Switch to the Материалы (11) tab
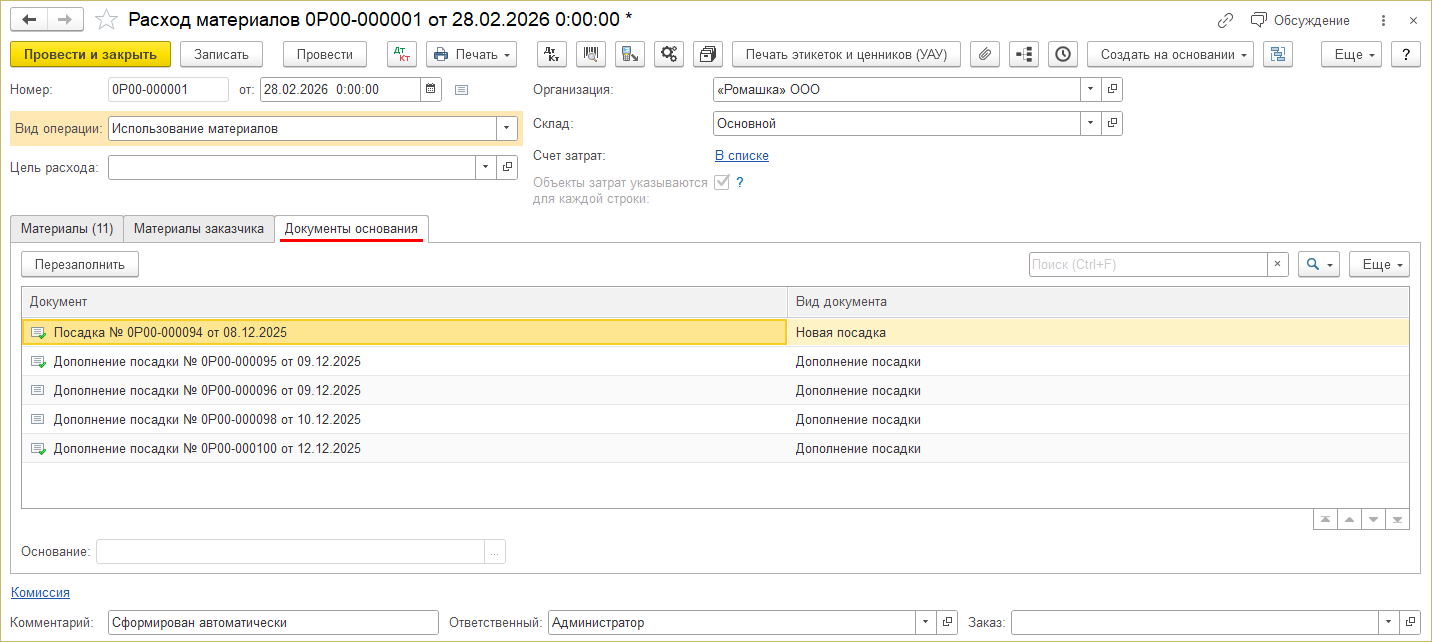This screenshot has height=642, width=1432. (x=67, y=229)
